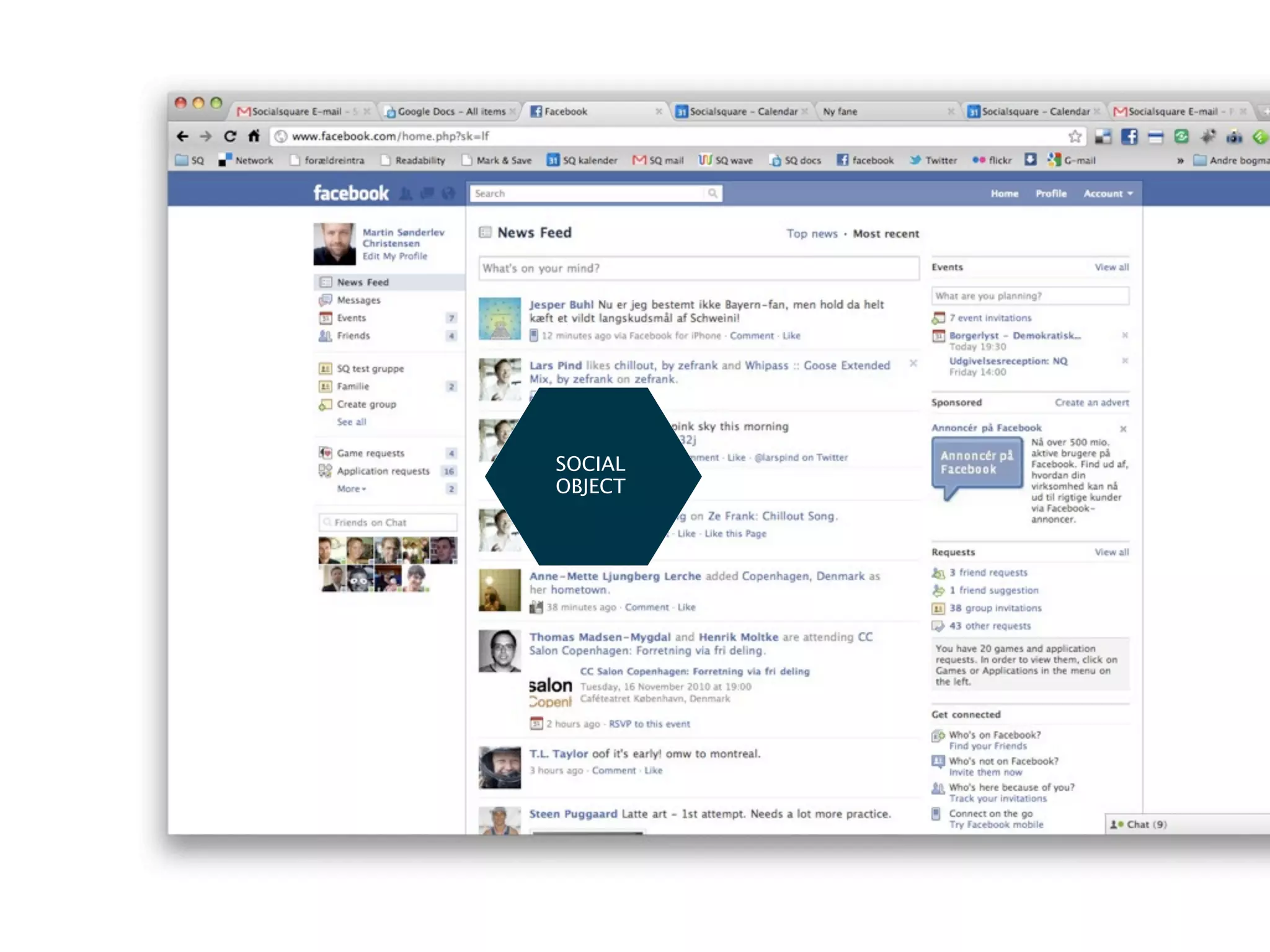Open the Chat (9) bar
This screenshot has height=952, width=1270.
(1146, 824)
